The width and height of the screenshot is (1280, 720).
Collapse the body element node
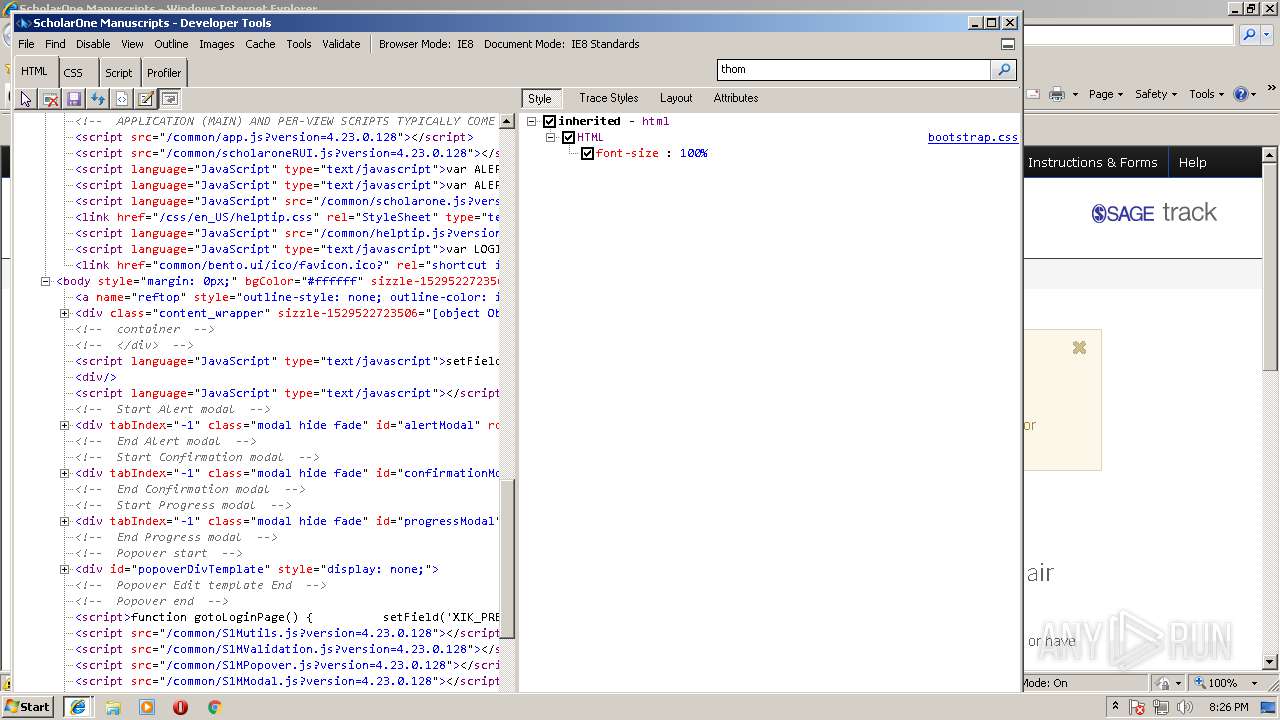[x=45, y=281]
